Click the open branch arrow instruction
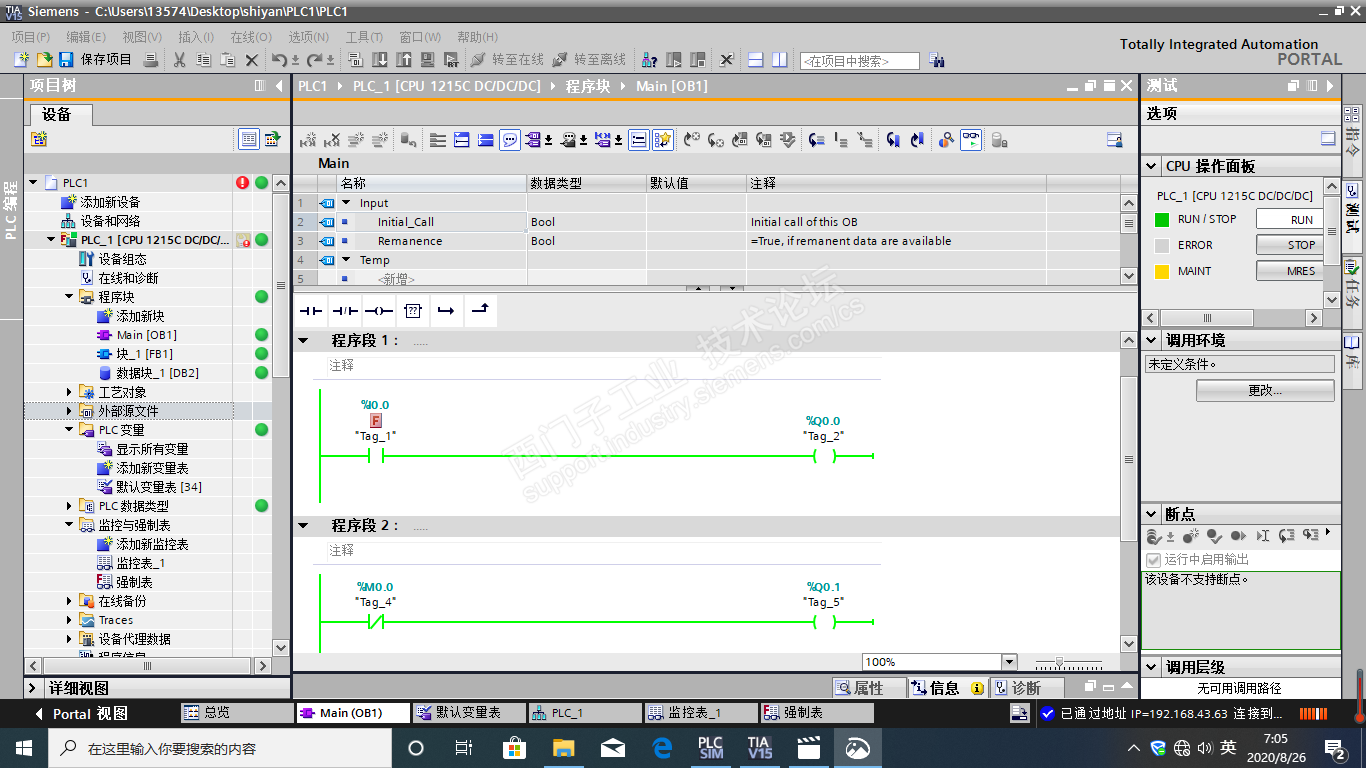The height and width of the screenshot is (768, 1366). (x=447, y=311)
